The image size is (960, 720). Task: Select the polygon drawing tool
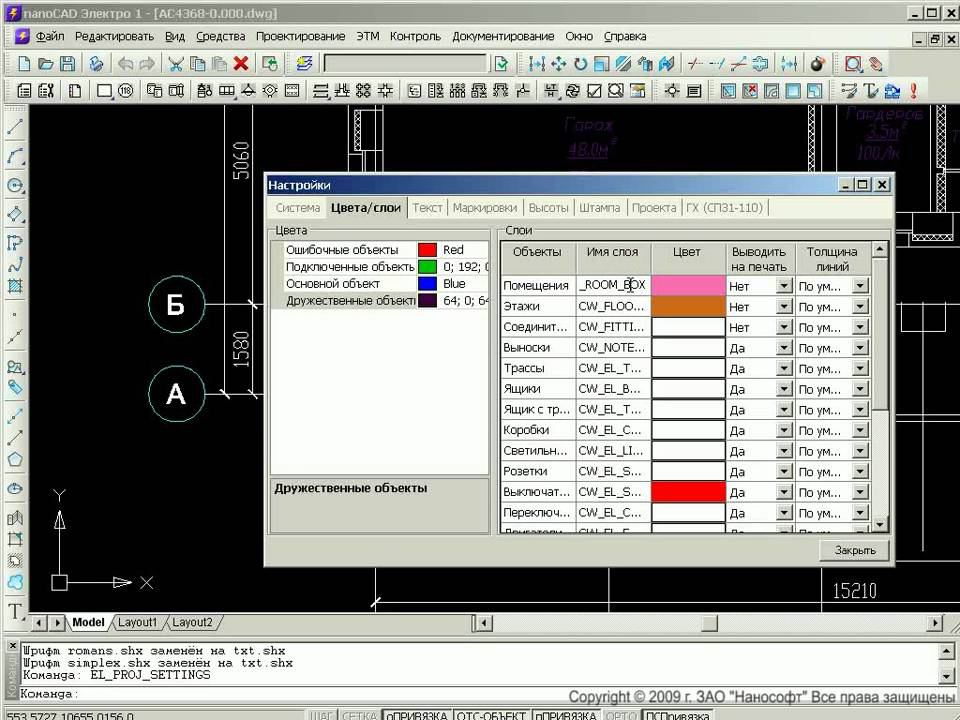[15, 459]
